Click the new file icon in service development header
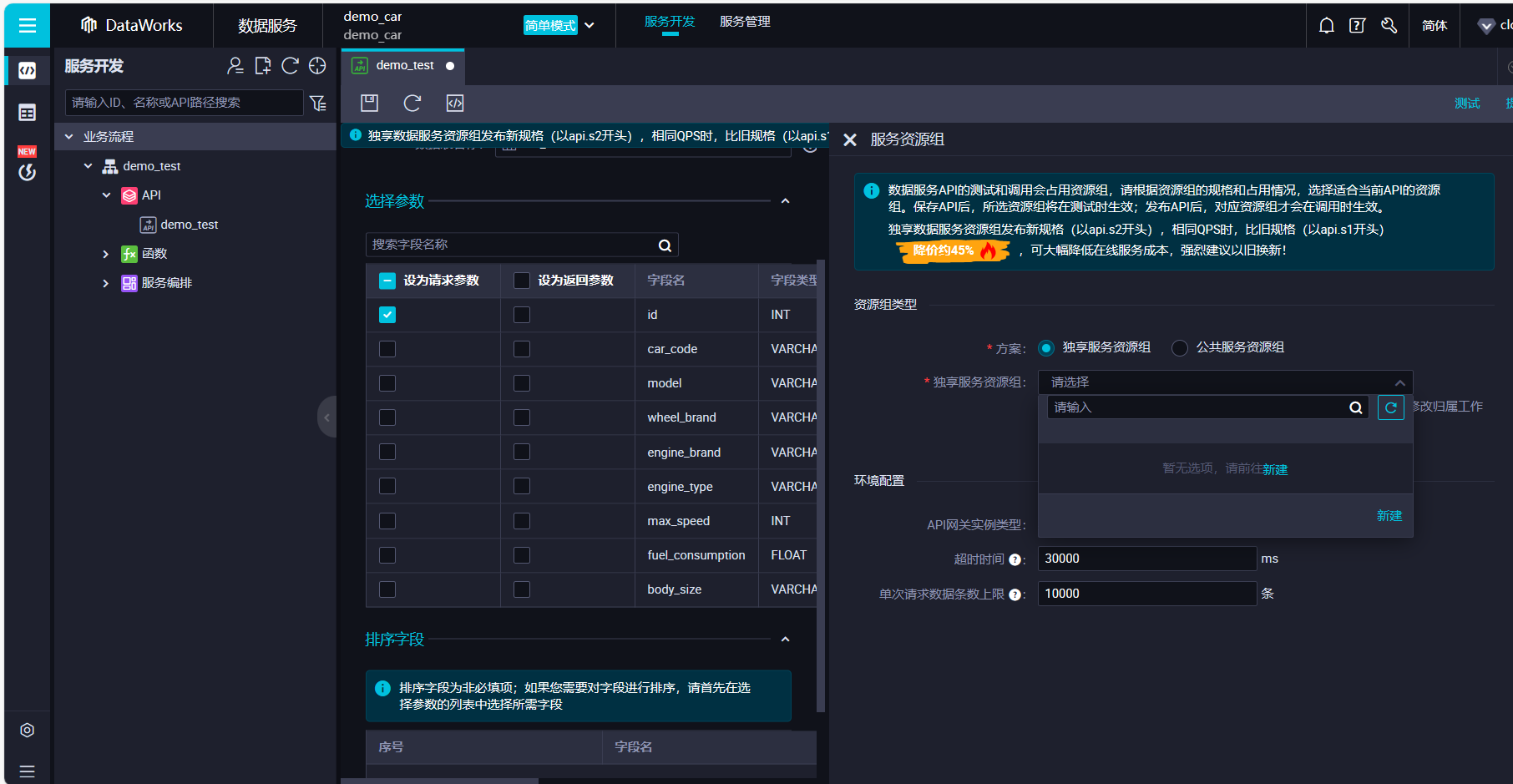1513x784 pixels. (263, 66)
